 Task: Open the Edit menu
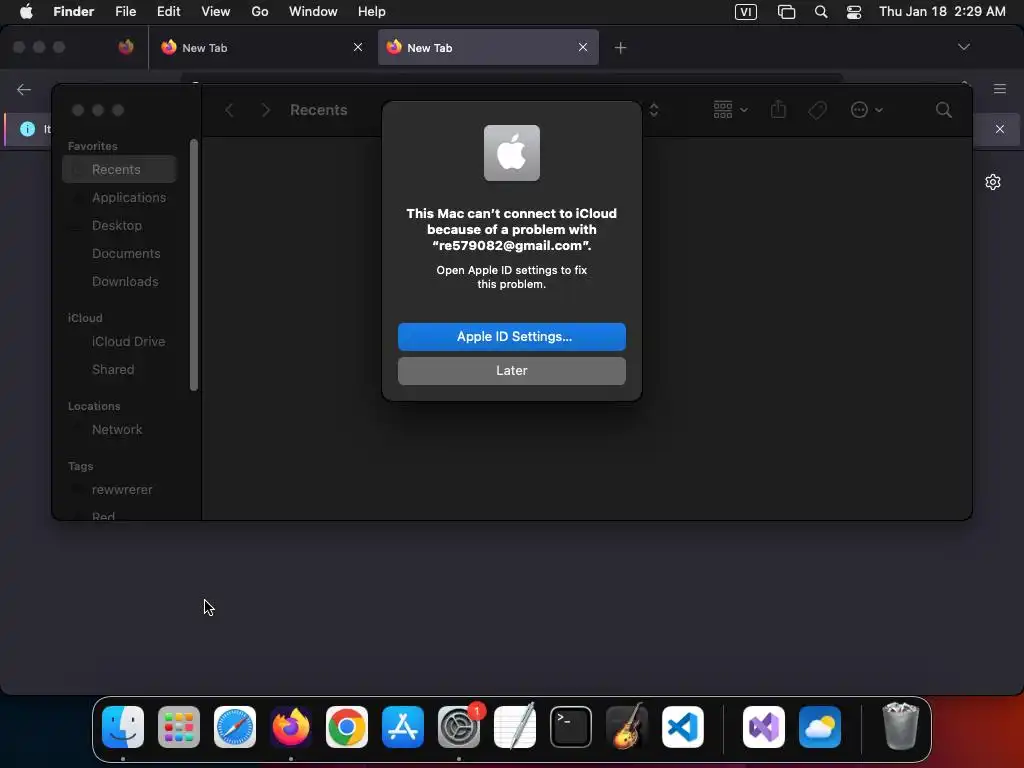point(168,11)
